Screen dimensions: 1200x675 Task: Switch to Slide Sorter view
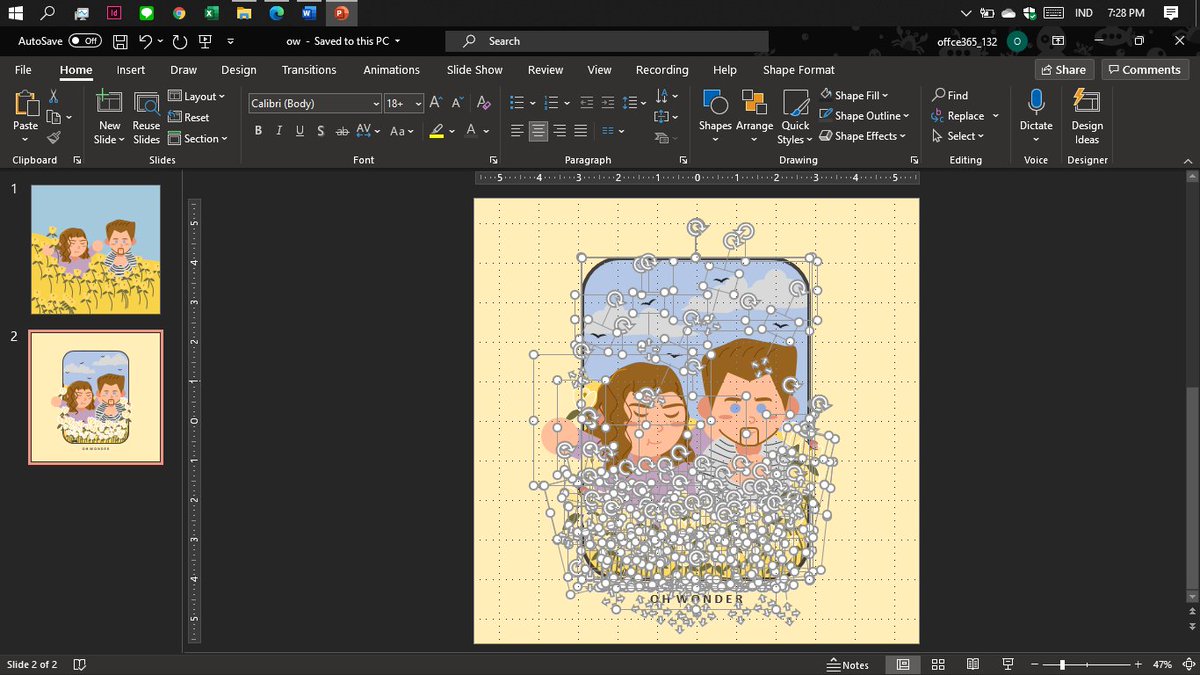pos(938,665)
